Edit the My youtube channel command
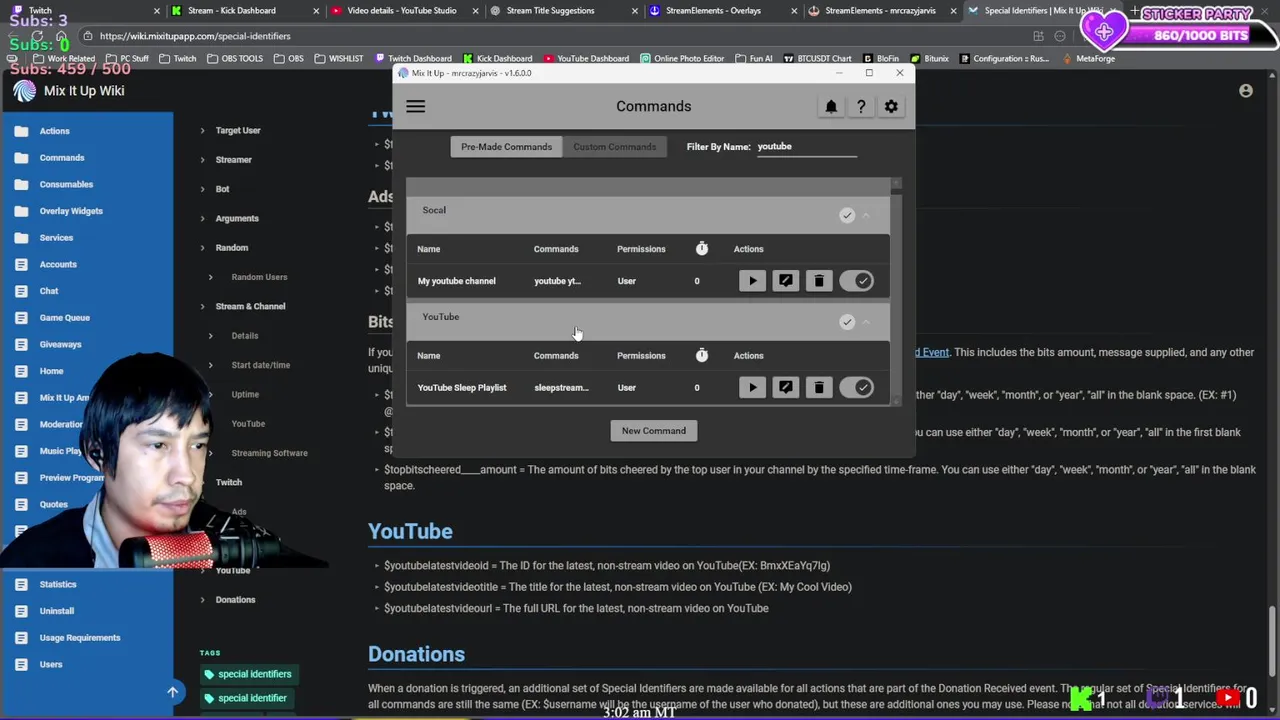The width and height of the screenshot is (1280, 720). [786, 281]
